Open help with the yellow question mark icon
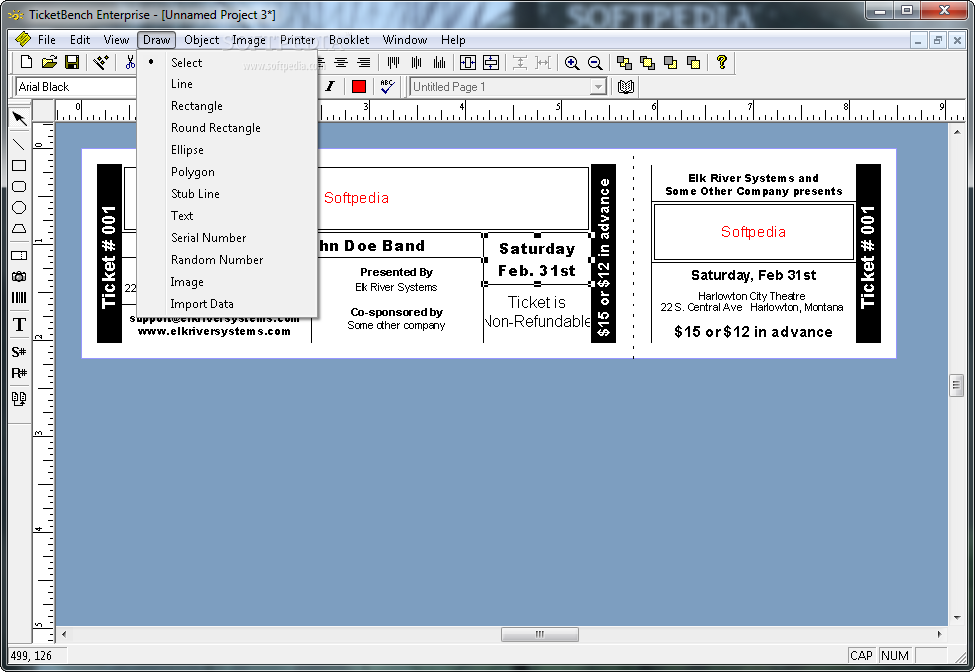Viewport: 975px width, 672px height. 721,62
